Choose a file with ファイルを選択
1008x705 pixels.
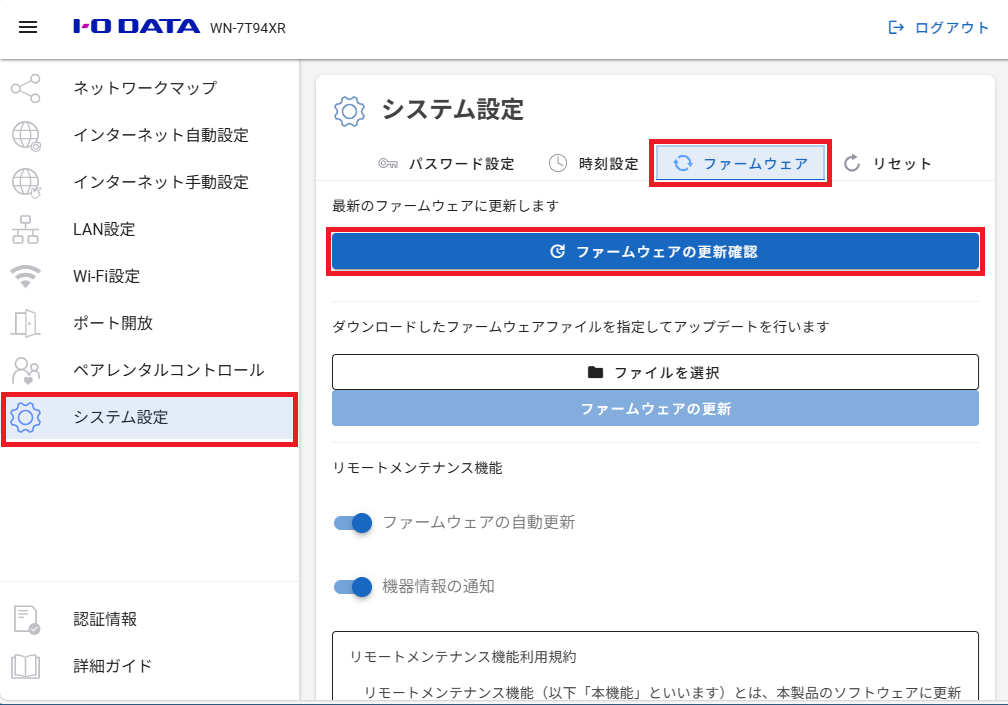655,372
